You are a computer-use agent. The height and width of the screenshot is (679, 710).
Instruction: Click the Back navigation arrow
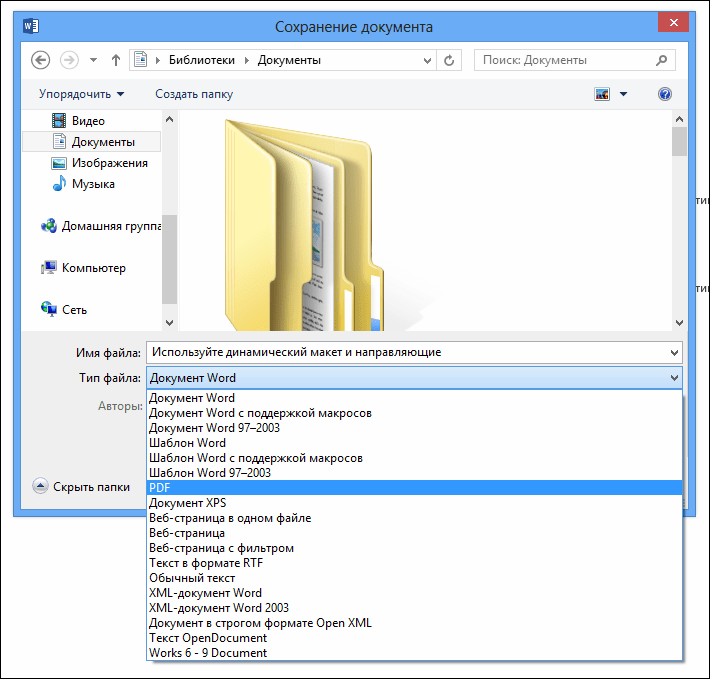(x=40, y=60)
